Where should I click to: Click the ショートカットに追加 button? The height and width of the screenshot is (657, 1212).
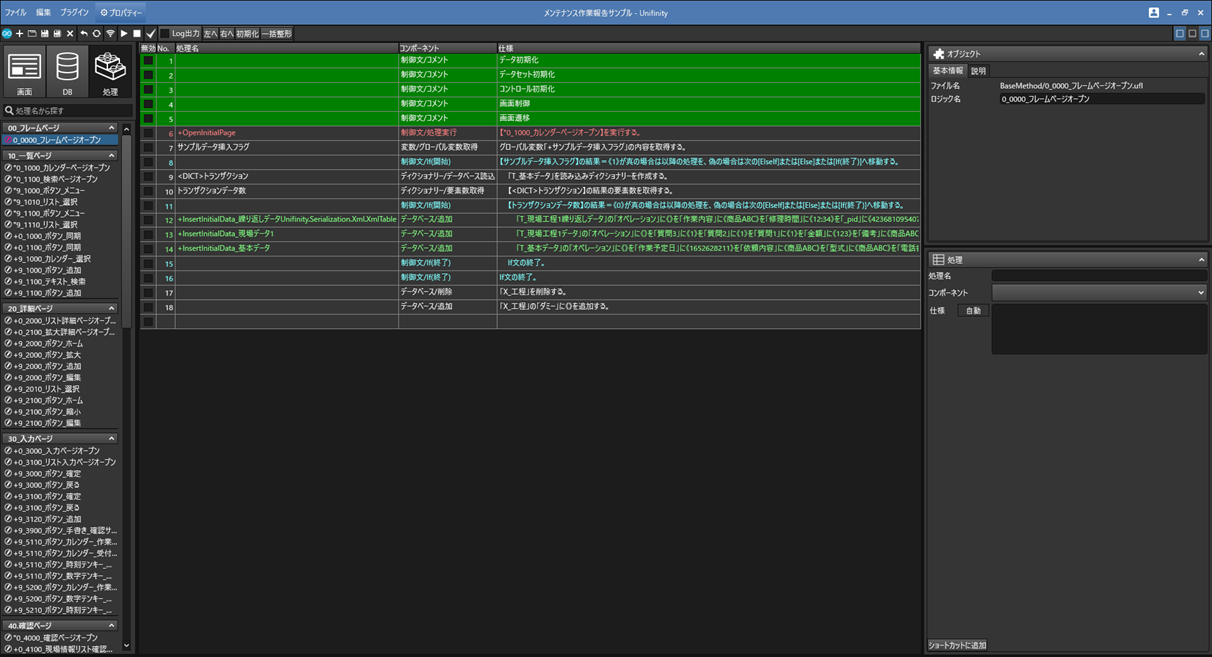[957, 645]
